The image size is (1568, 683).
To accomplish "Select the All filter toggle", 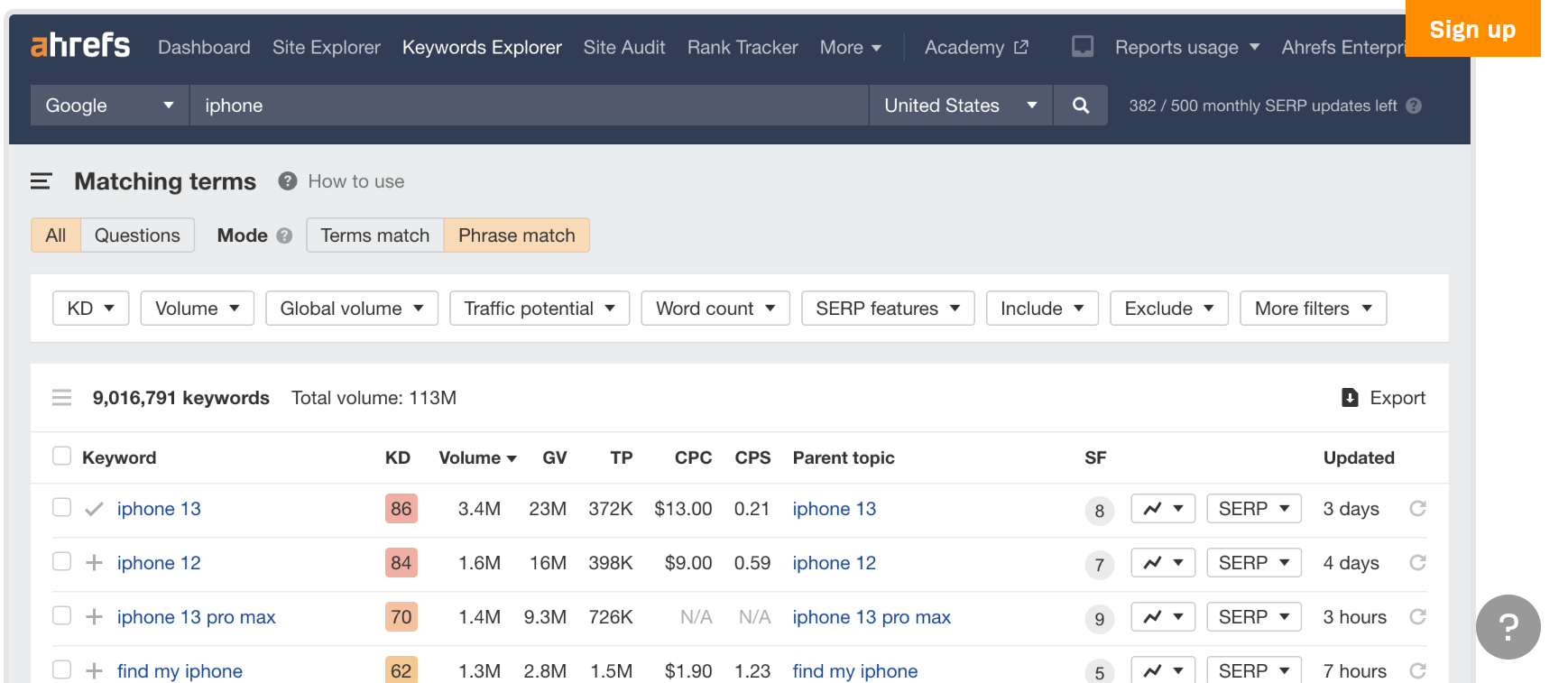I will click(x=56, y=235).
